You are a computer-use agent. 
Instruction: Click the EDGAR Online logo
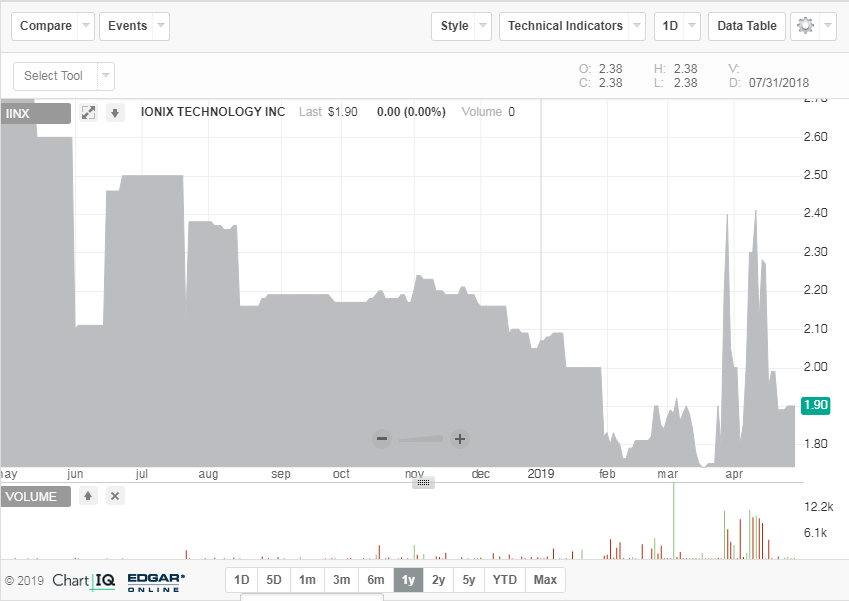pyautogui.click(x=156, y=582)
